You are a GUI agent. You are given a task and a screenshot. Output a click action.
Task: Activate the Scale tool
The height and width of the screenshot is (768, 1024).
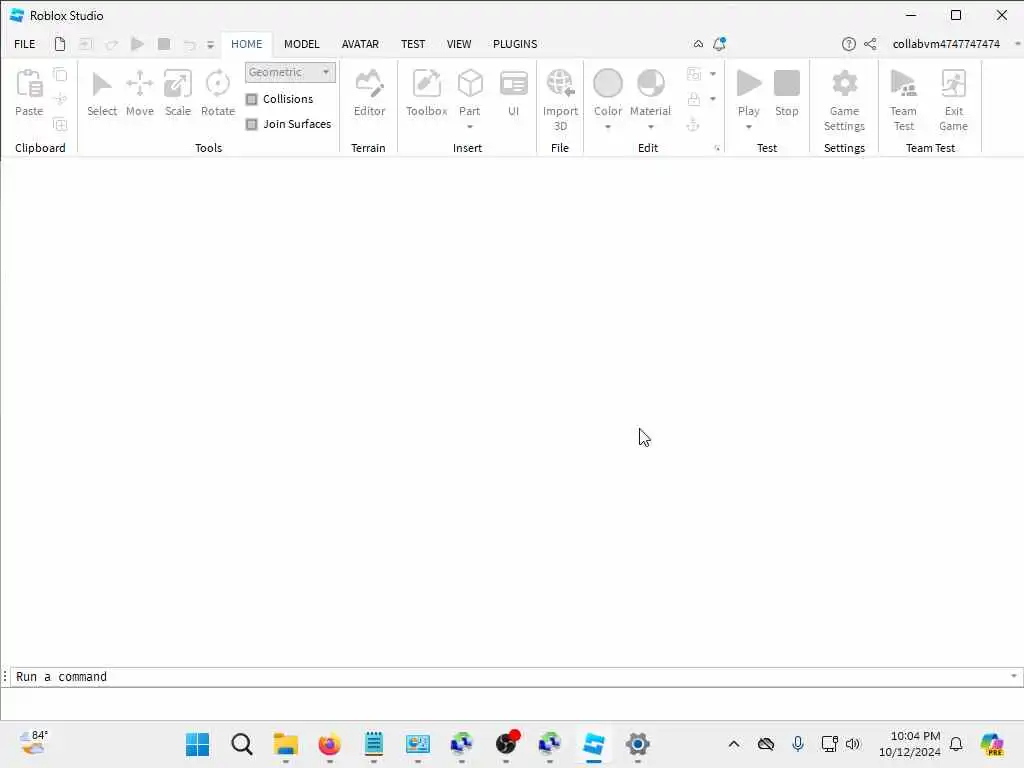click(x=178, y=93)
